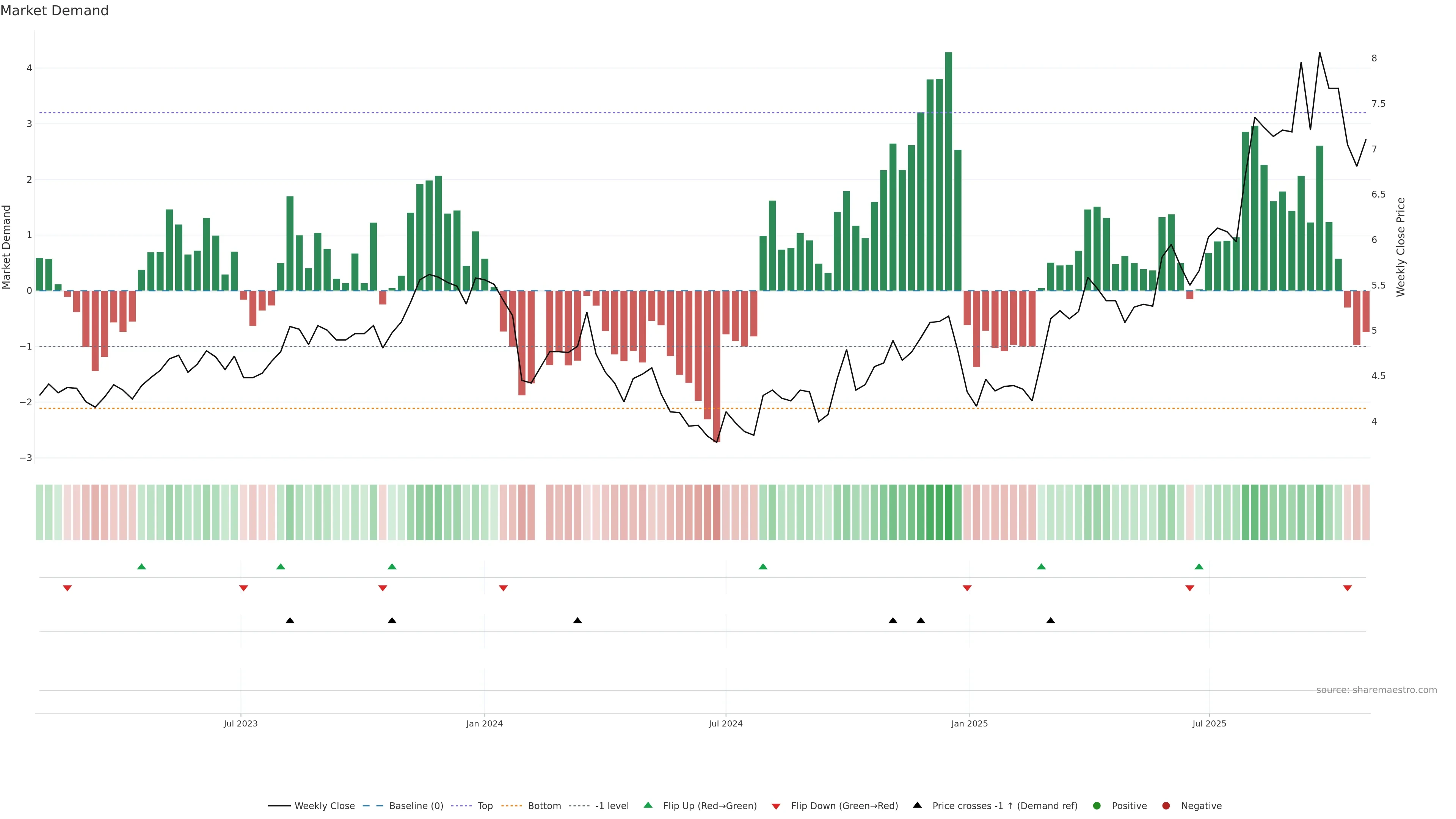Viewport: 1456px width, 819px height.
Task: Click the darkest green heatmap cell near Jan 2025
Action: tap(948, 512)
